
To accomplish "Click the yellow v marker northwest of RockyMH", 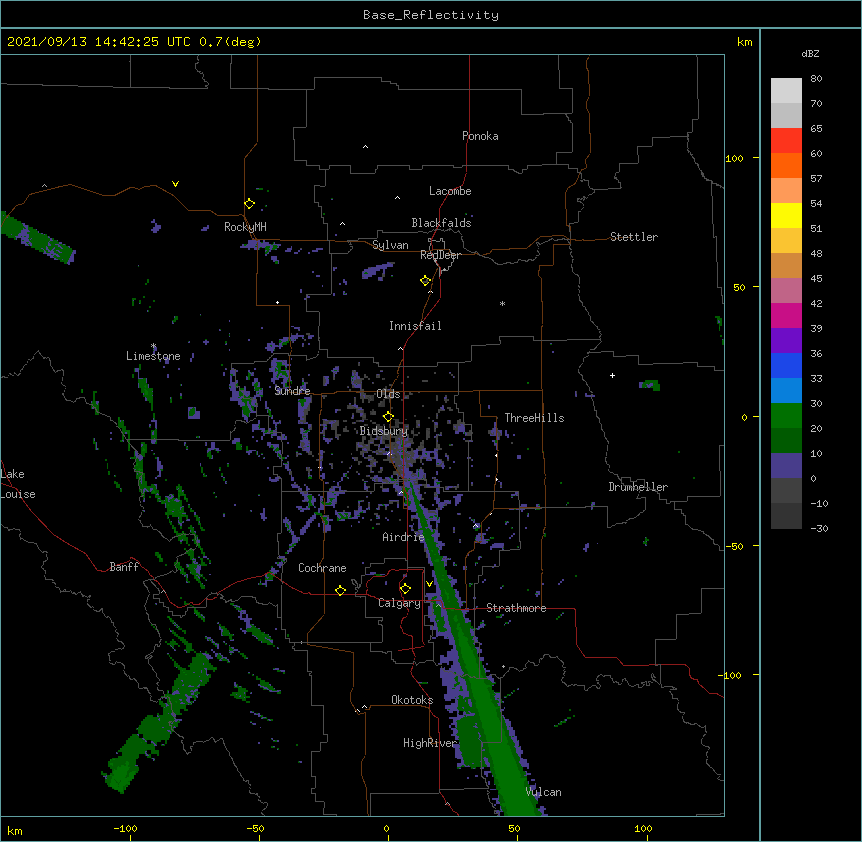I will pos(175,184).
